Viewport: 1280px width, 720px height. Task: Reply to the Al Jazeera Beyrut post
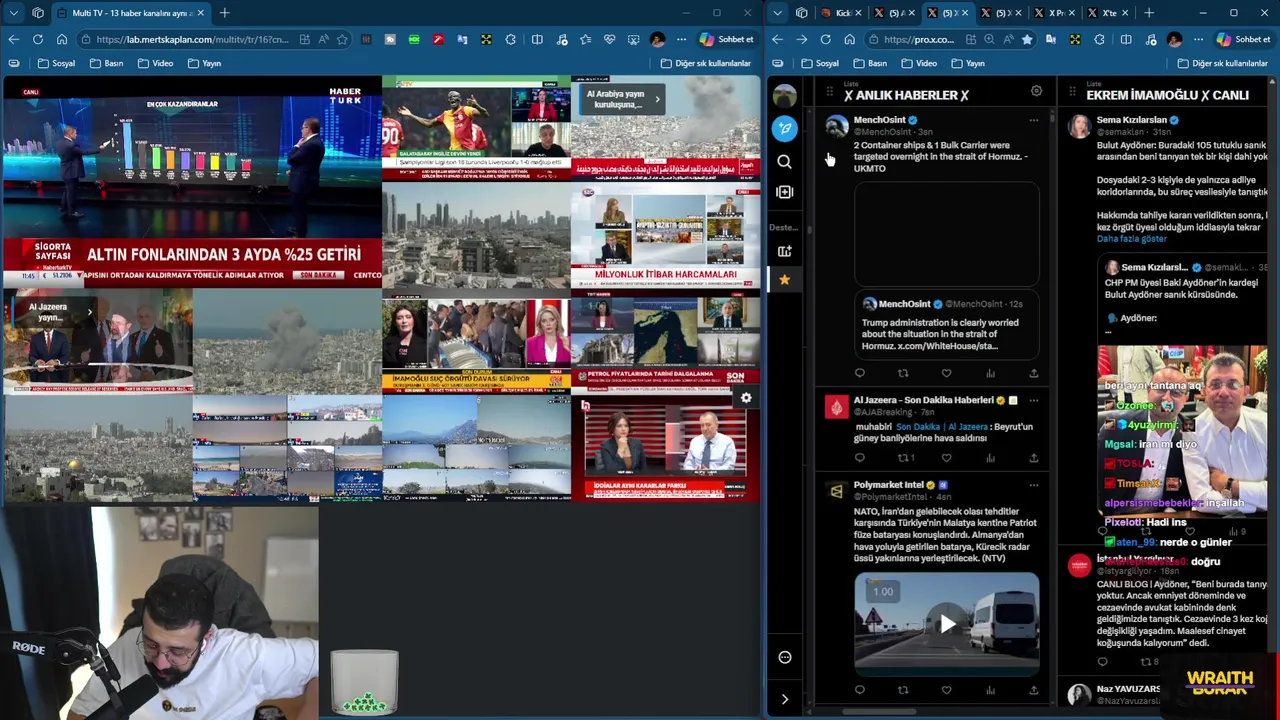859,458
